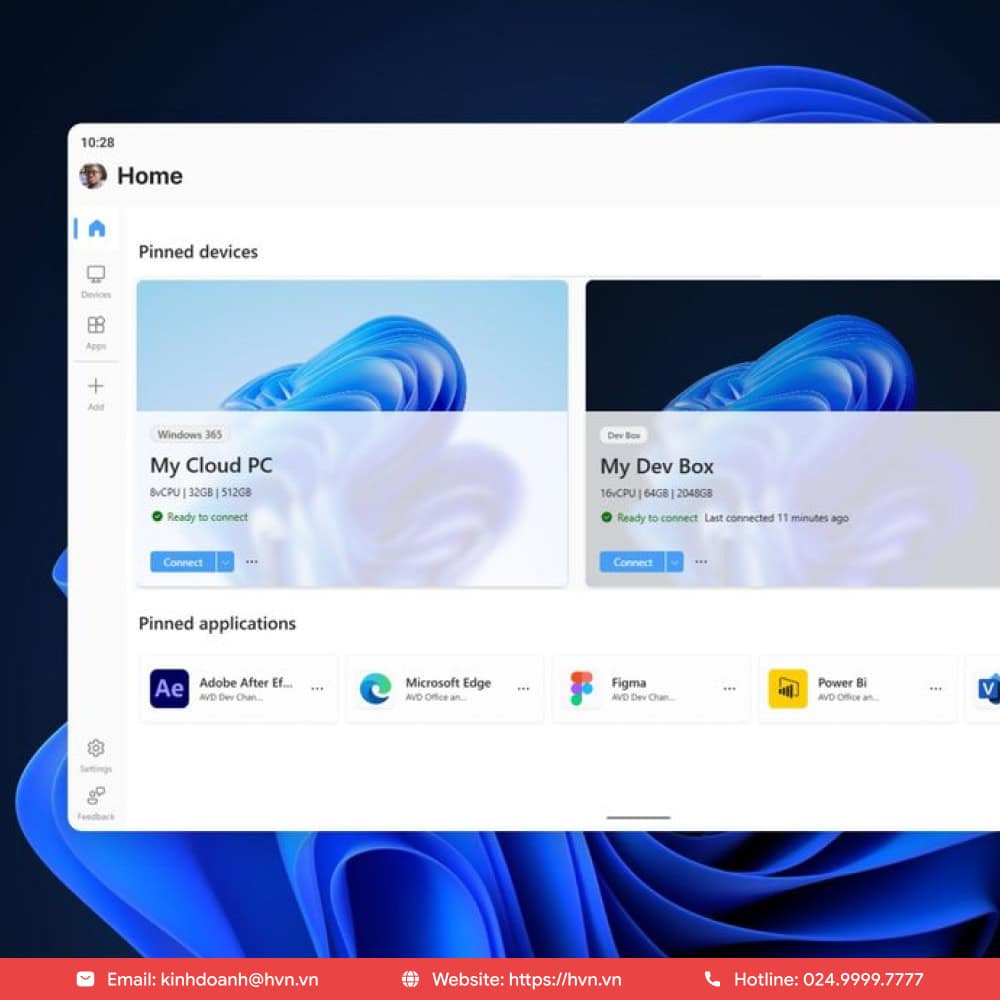The height and width of the screenshot is (1000, 1000).
Task: Click the Dev Box tag label
Action: pyautogui.click(x=624, y=435)
